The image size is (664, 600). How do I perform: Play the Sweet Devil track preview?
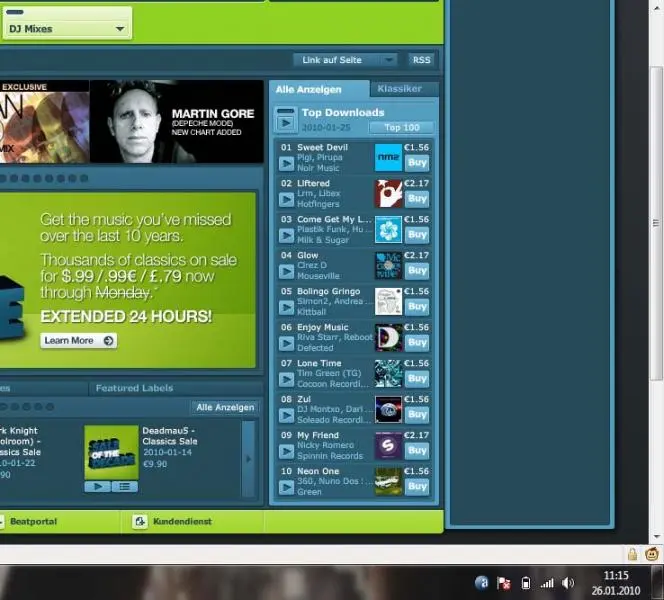pos(286,163)
